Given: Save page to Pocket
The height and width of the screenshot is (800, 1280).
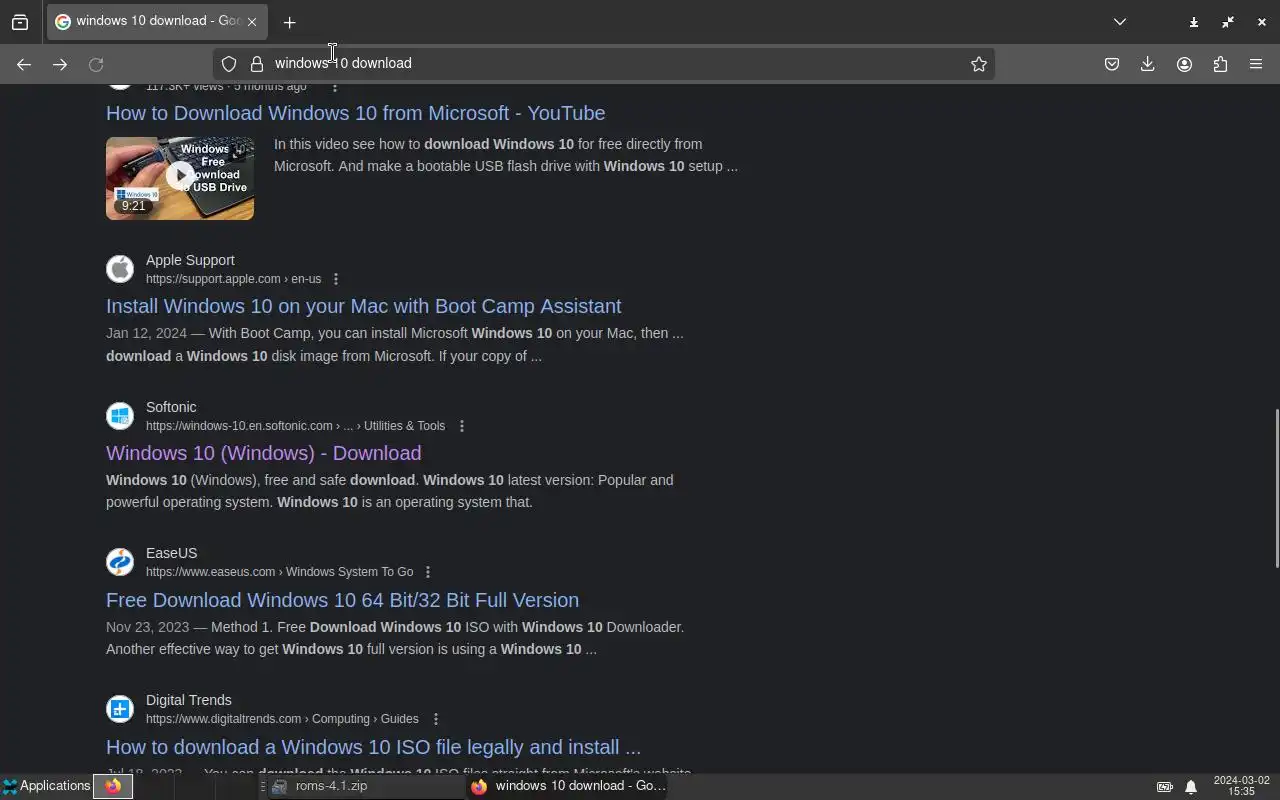Looking at the screenshot, I should point(1112,64).
